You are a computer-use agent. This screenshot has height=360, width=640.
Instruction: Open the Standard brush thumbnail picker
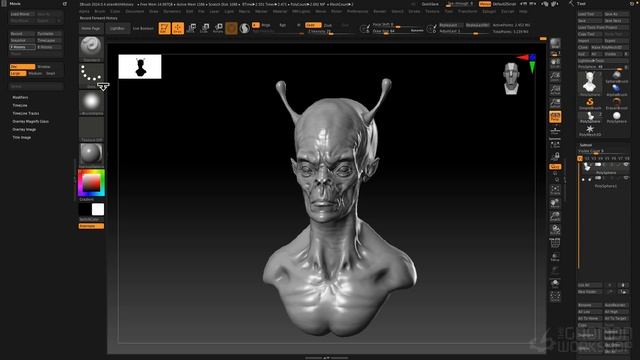point(91,49)
